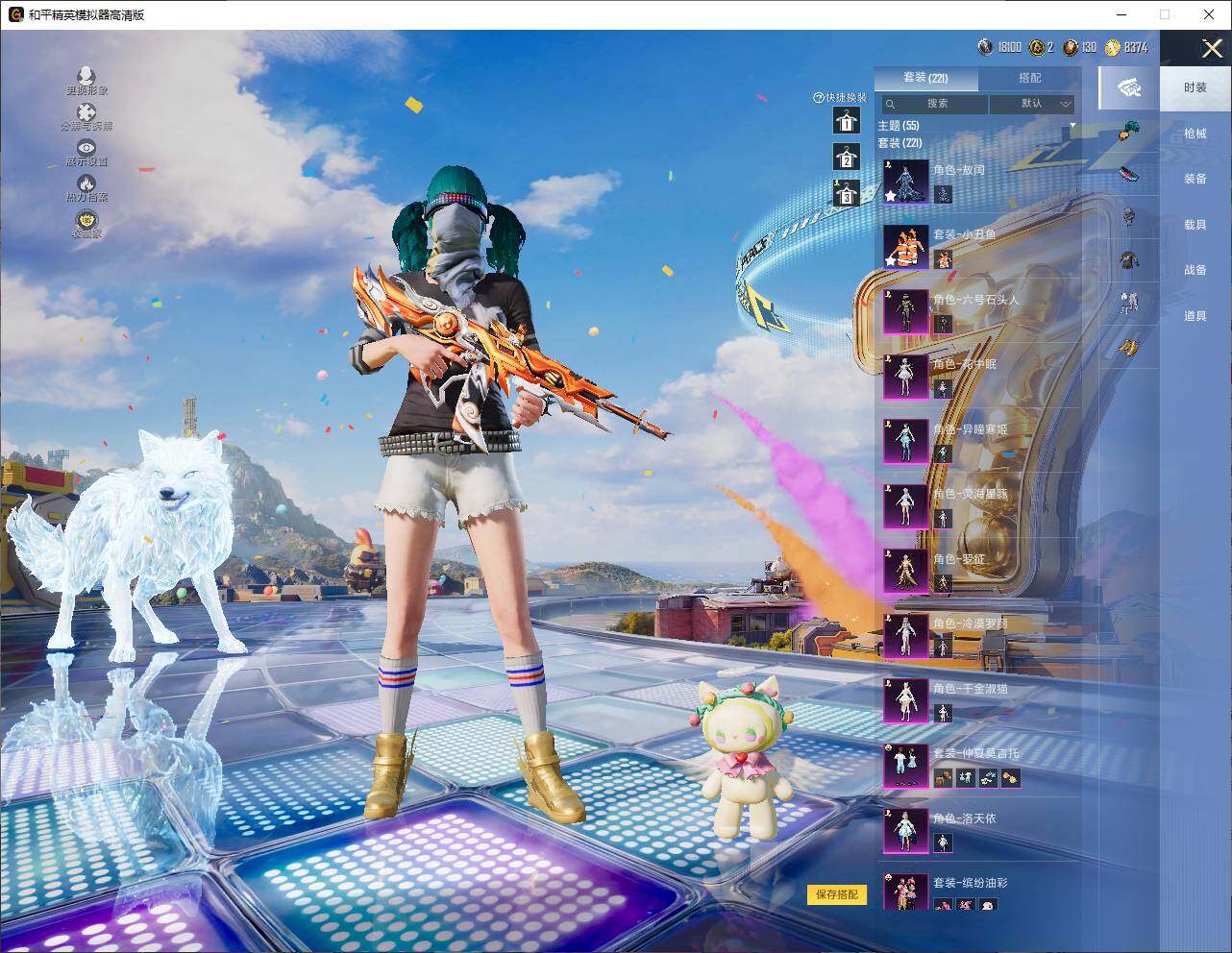This screenshot has height=953, width=1232.
Task: Click the 8374 gold coin currency
Action: [x=1126, y=47]
